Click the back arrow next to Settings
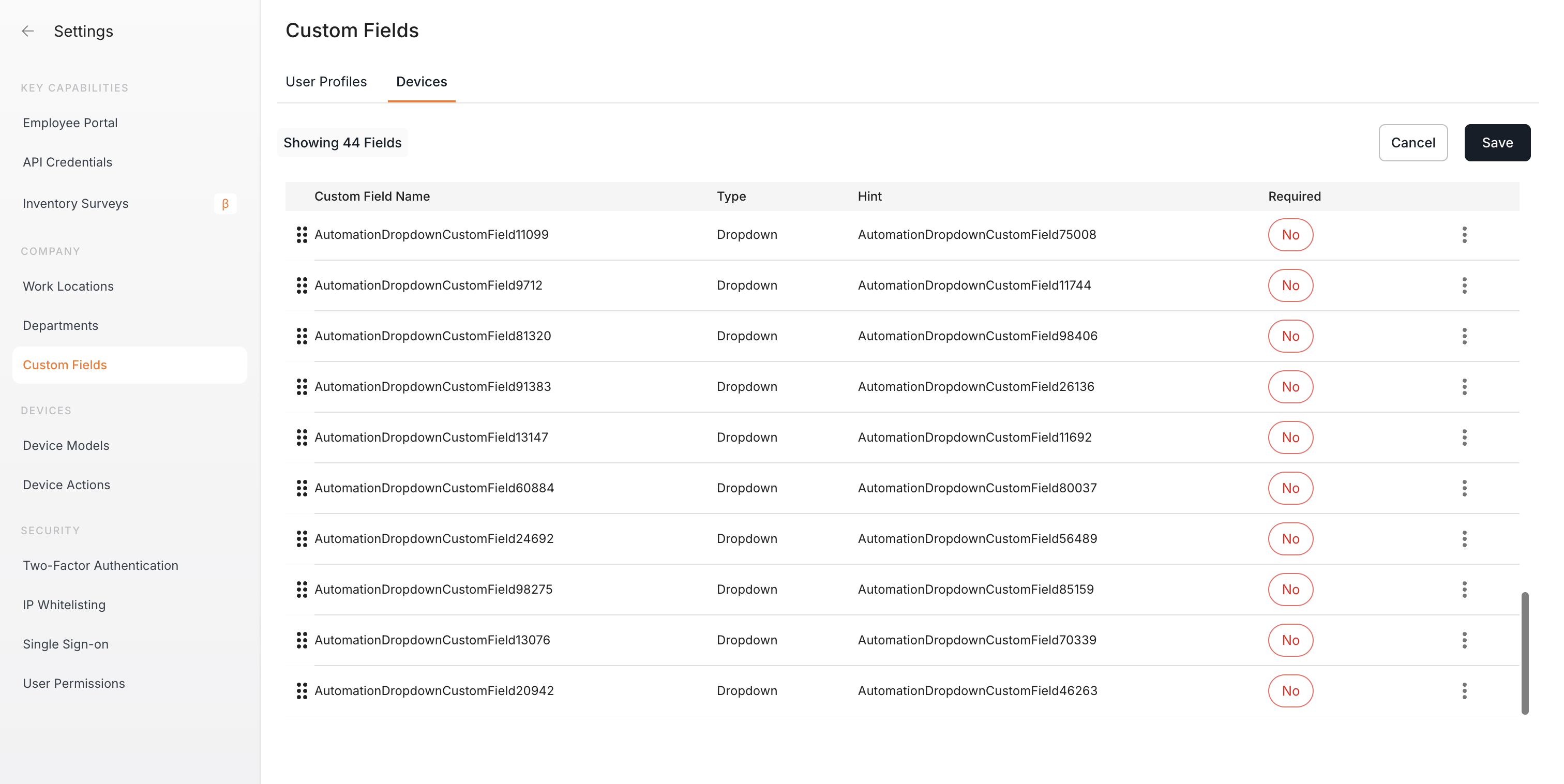The image size is (1564, 784). tap(28, 31)
